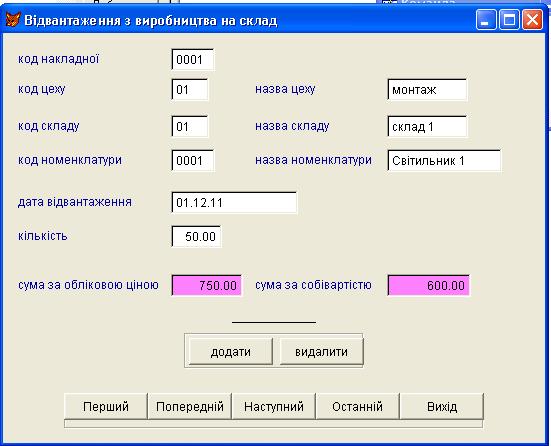Select the 'назва номенклатури' field with Світильник 1
Viewport: 551px width, 446px height.
pyautogui.click(x=444, y=161)
